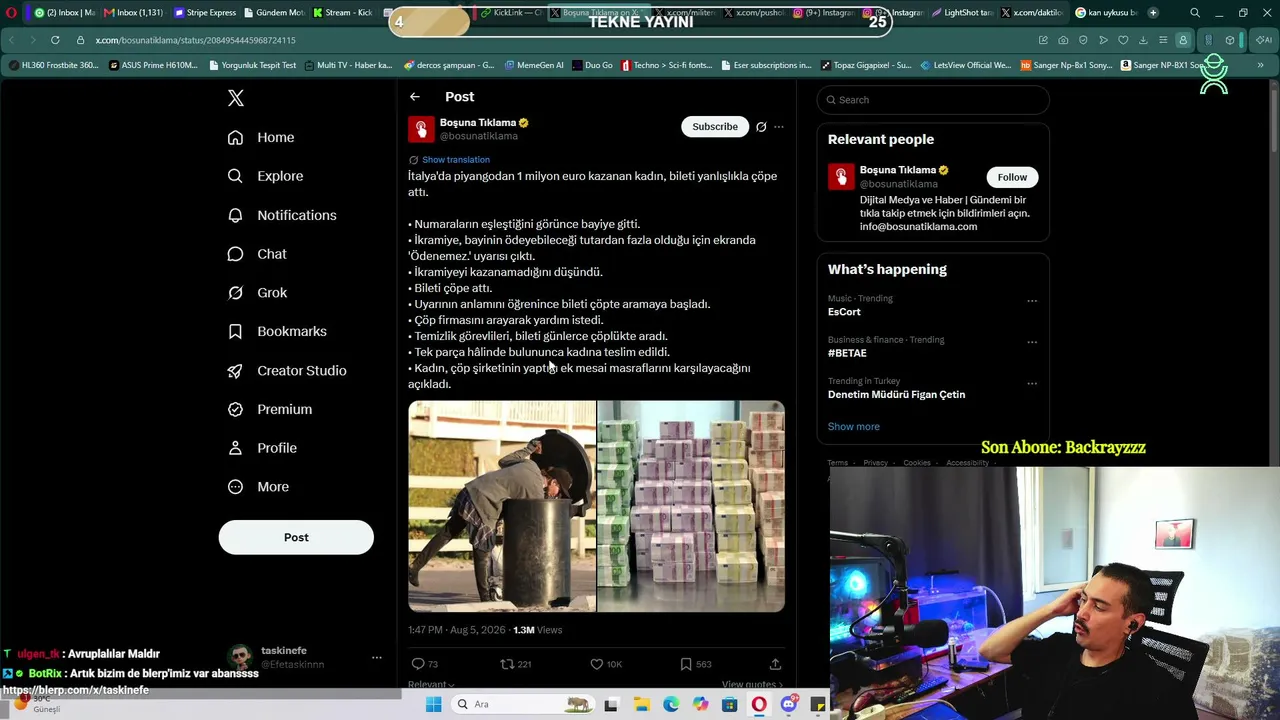The image size is (1280, 720).
Task: Click the X logo in the sidebar
Action: click(x=236, y=98)
